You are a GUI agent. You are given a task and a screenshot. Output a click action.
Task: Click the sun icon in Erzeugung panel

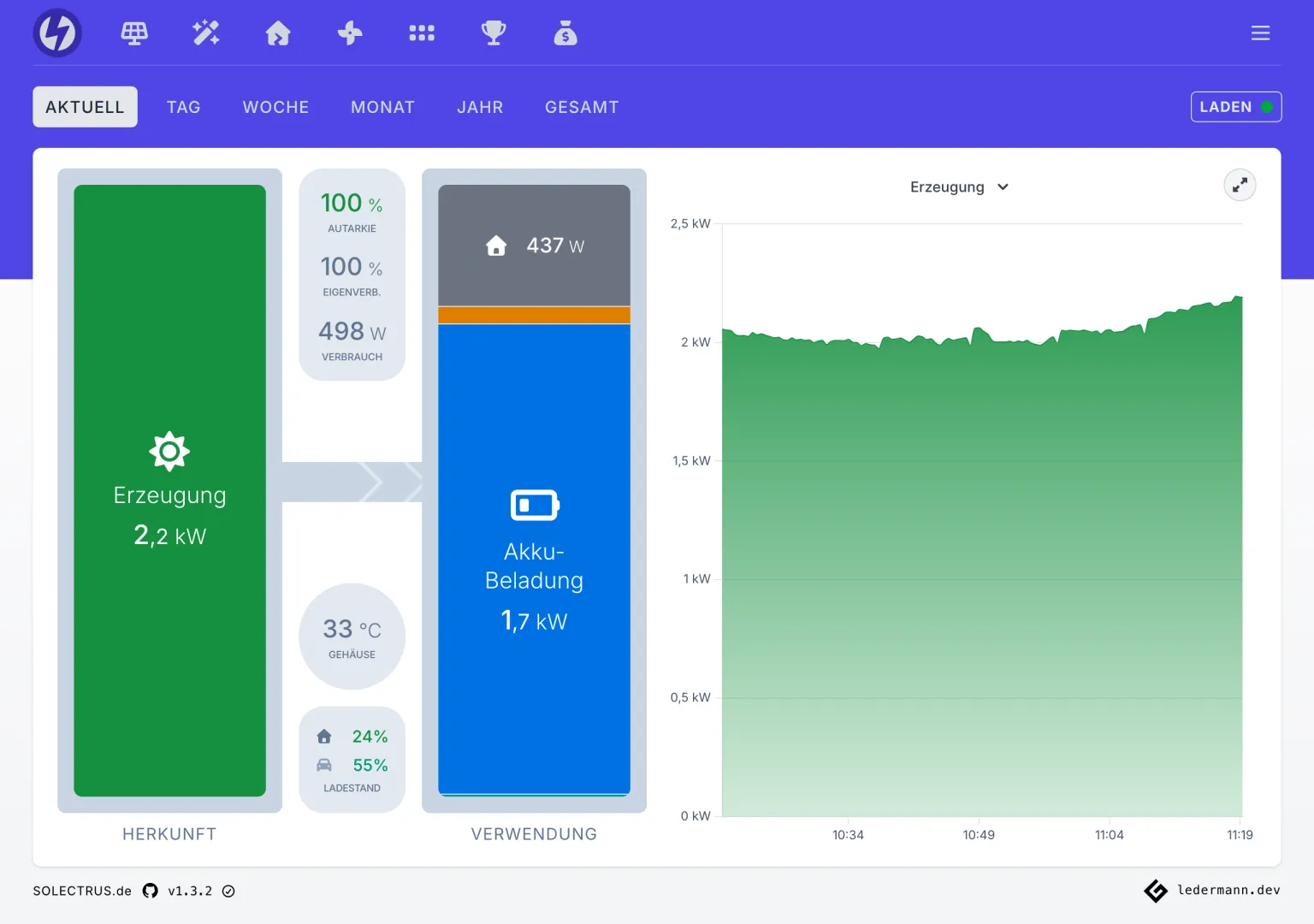[169, 451]
